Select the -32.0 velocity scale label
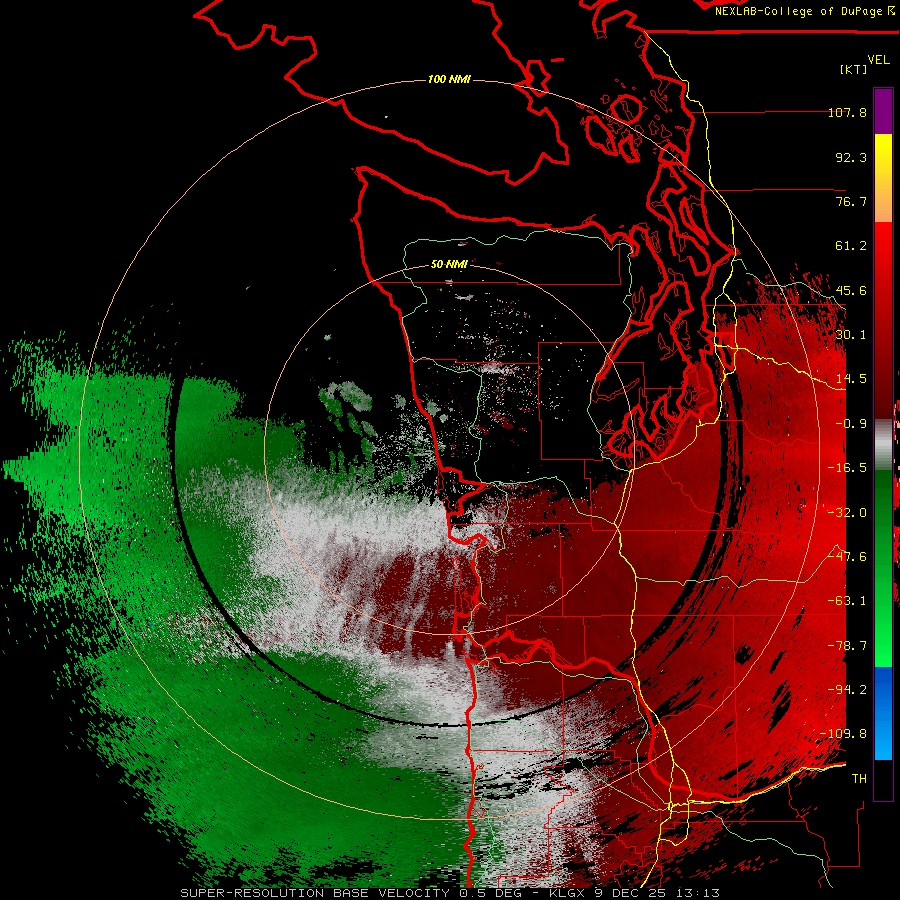The image size is (900, 900). (x=847, y=513)
